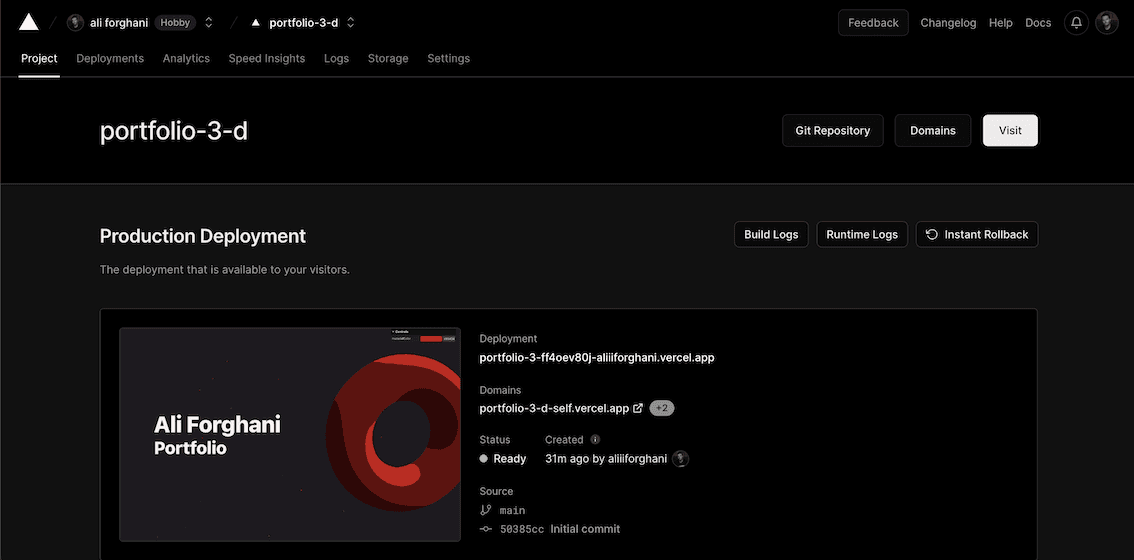This screenshot has width=1134, height=560.
Task: Switch to the Speed Insights tab
Action: click(267, 59)
